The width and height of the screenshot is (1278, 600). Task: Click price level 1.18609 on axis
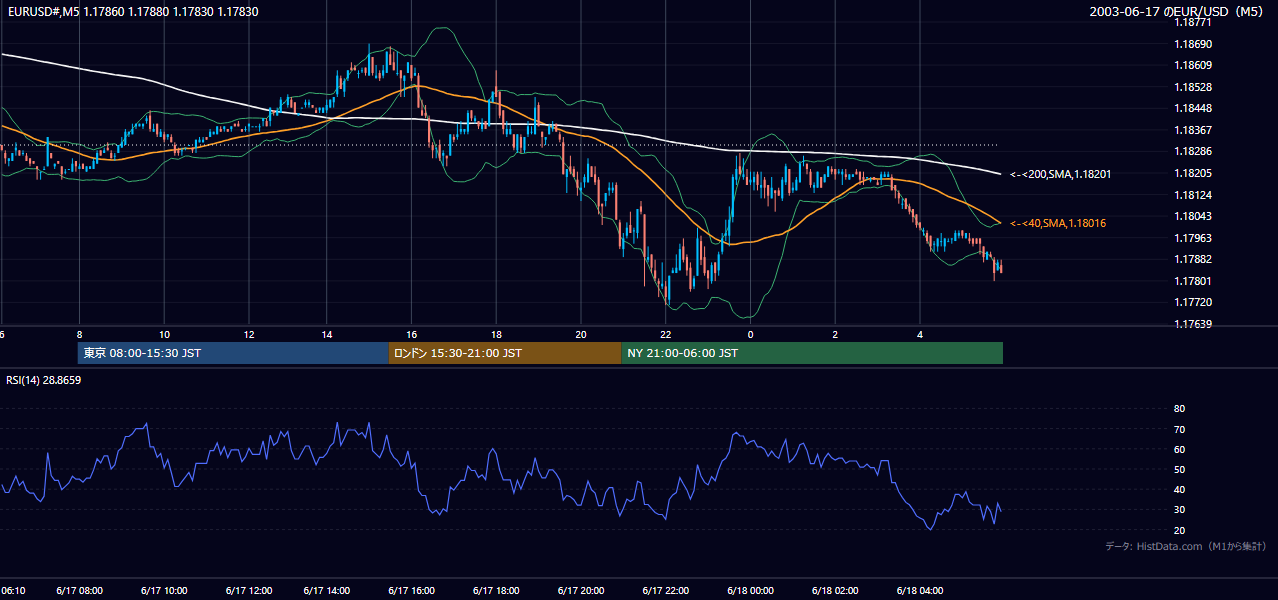[1194, 65]
